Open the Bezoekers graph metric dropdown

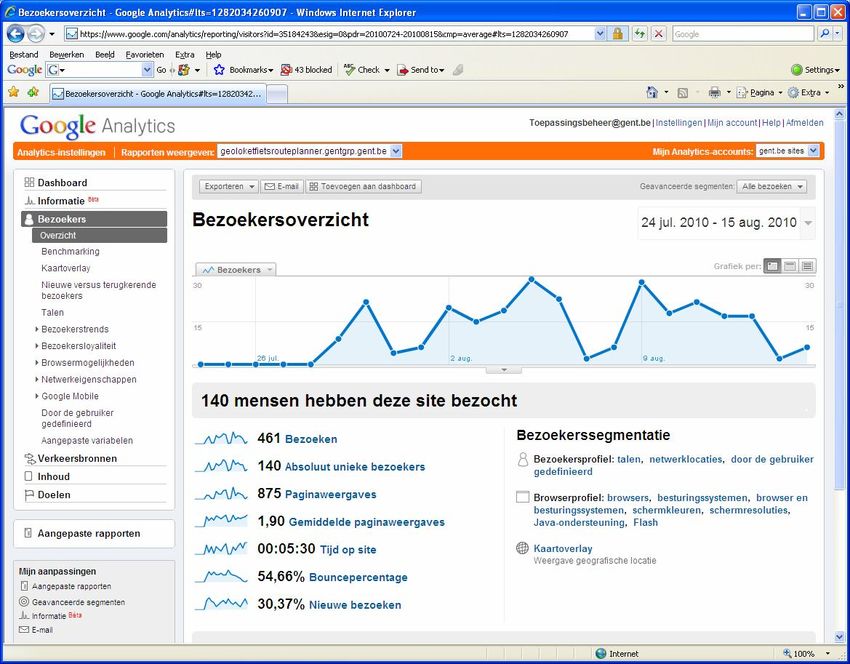click(x=236, y=269)
